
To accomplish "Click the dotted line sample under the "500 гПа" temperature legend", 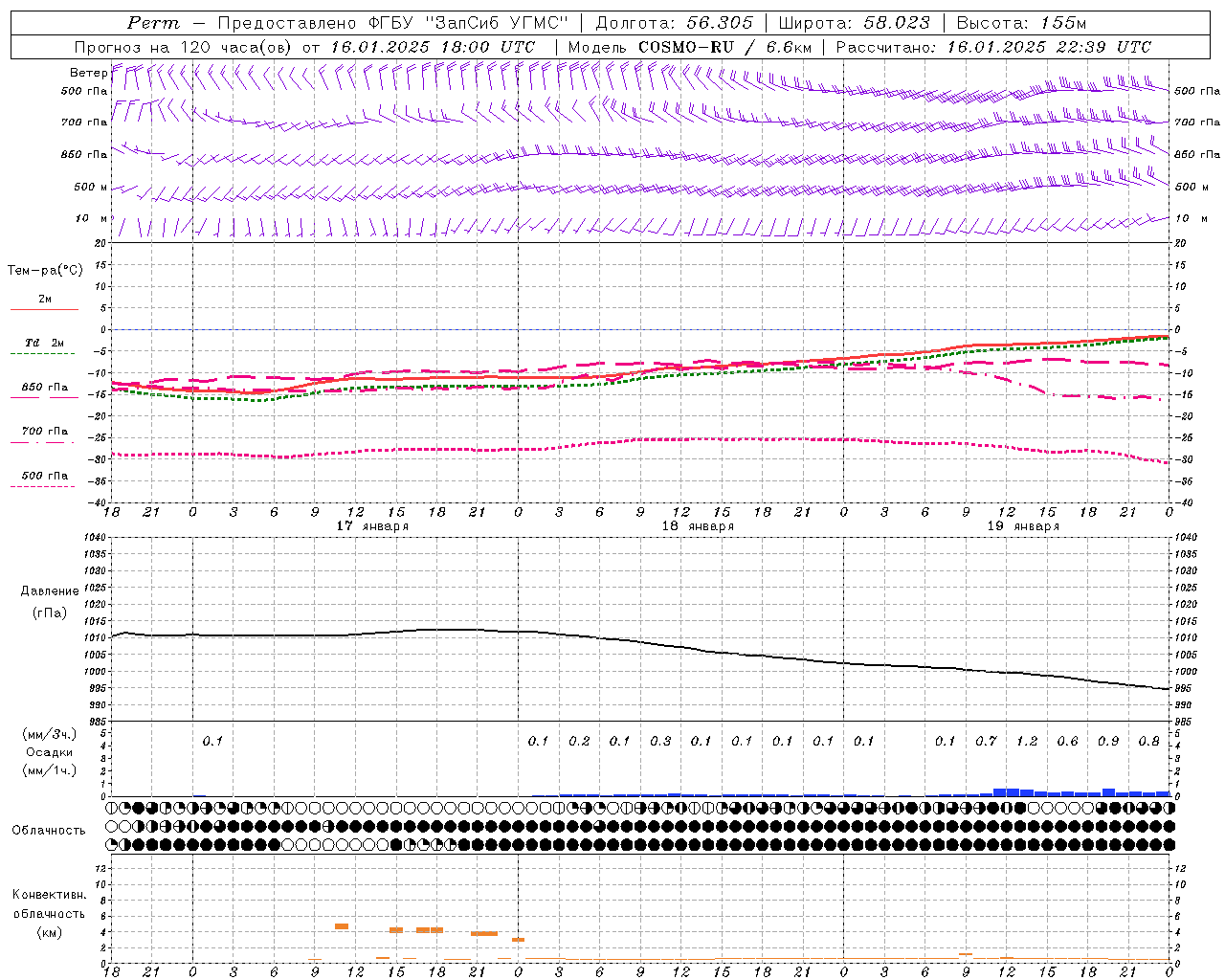I will [42, 486].
